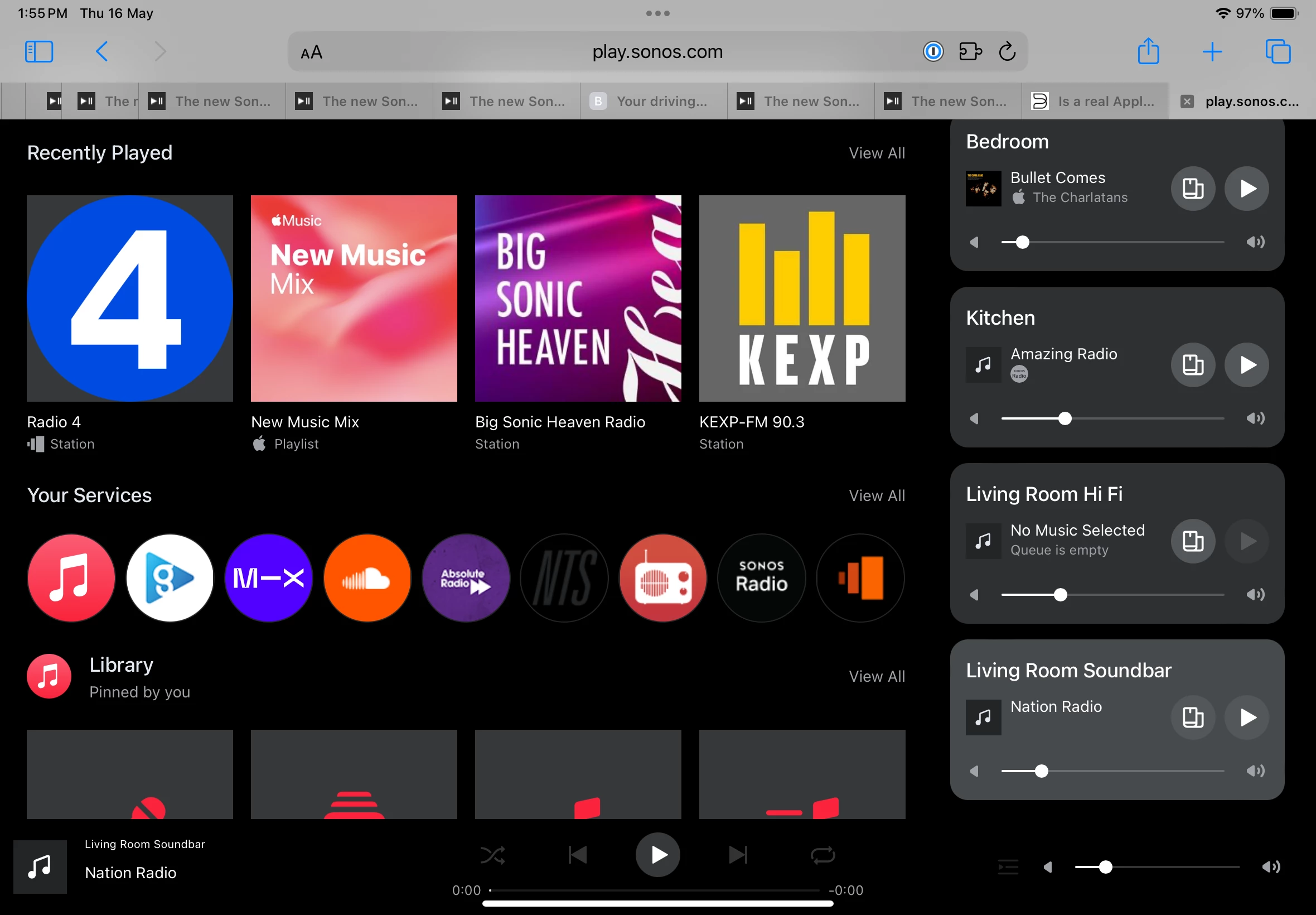Open Big Sonic Heaven Radio thumbnail
Screen dimensions: 1316x915
tap(578, 298)
